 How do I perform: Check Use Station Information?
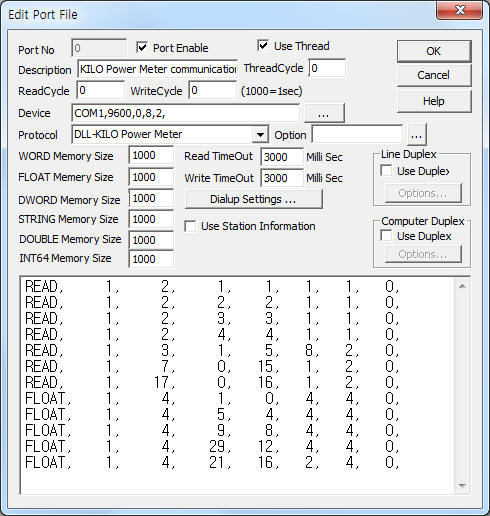coord(190,226)
